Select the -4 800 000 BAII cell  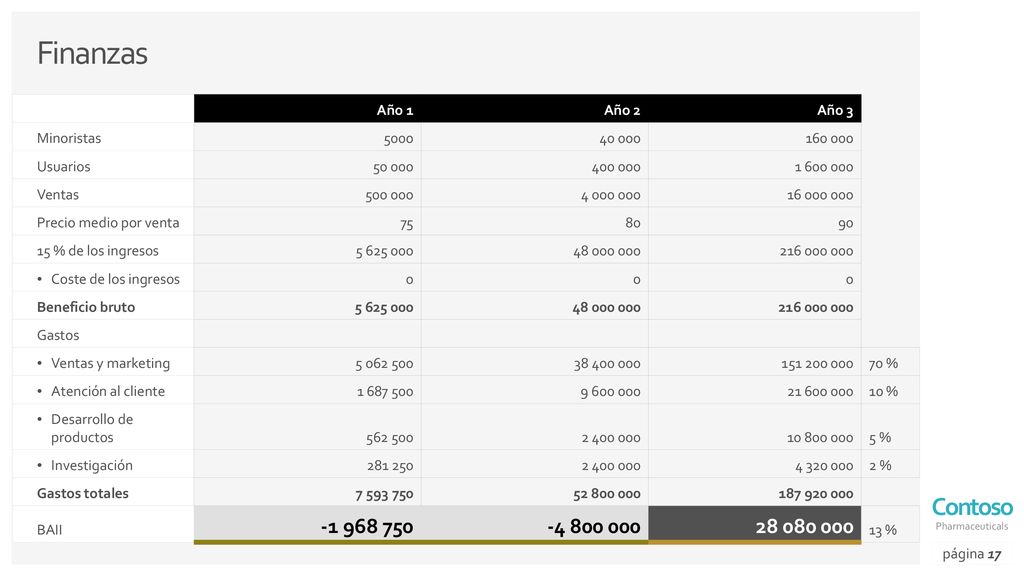(x=594, y=526)
